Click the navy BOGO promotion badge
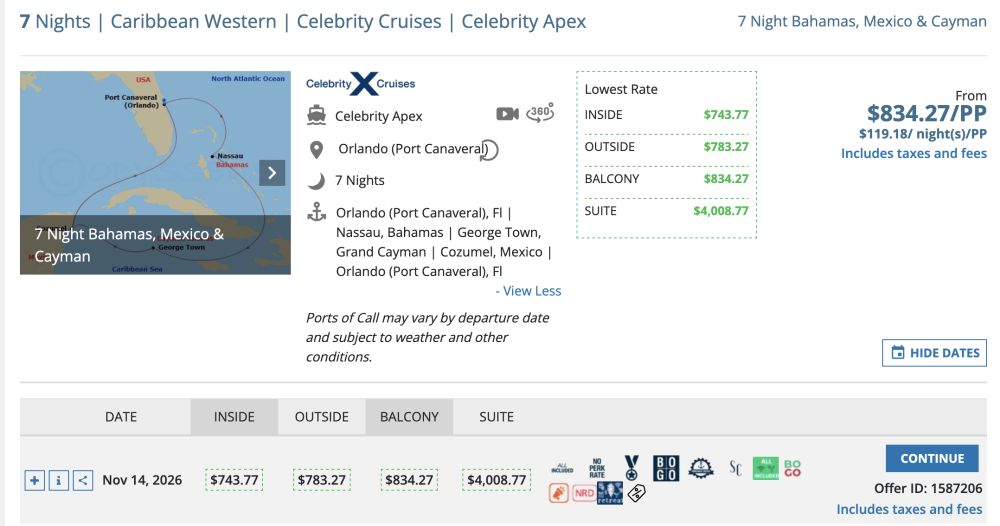The image size is (1000, 526). tap(666, 468)
